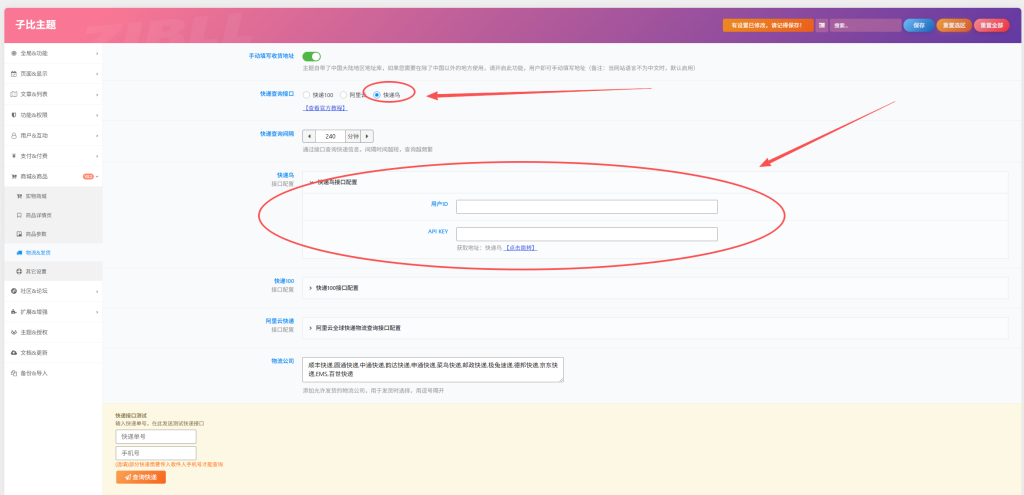Click the 扩展&增强 puzzle icon
The image size is (1024, 495).
click(14, 311)
